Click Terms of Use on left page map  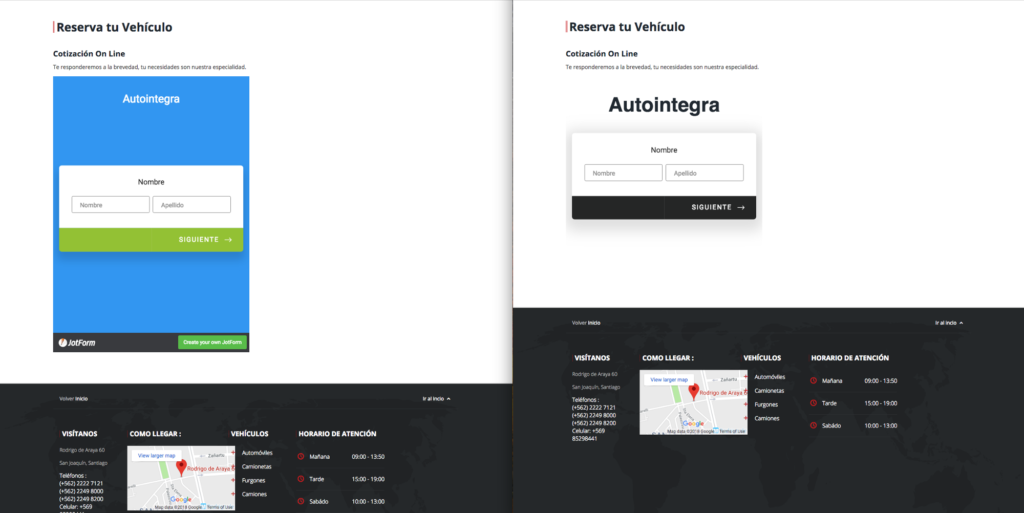pyautogui.click(x=220, y=507)
